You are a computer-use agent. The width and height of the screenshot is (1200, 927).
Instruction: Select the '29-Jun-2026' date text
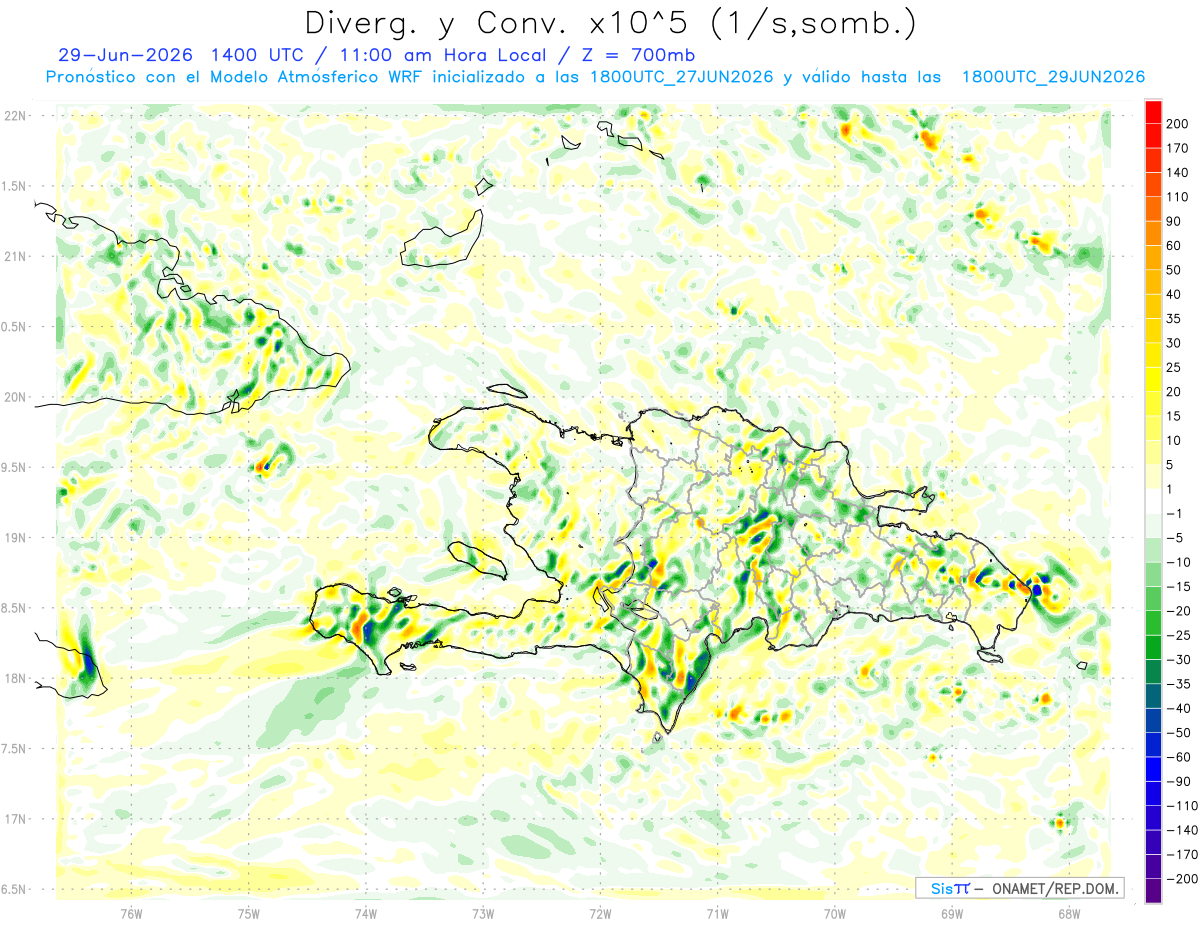[x=126, y=55]
